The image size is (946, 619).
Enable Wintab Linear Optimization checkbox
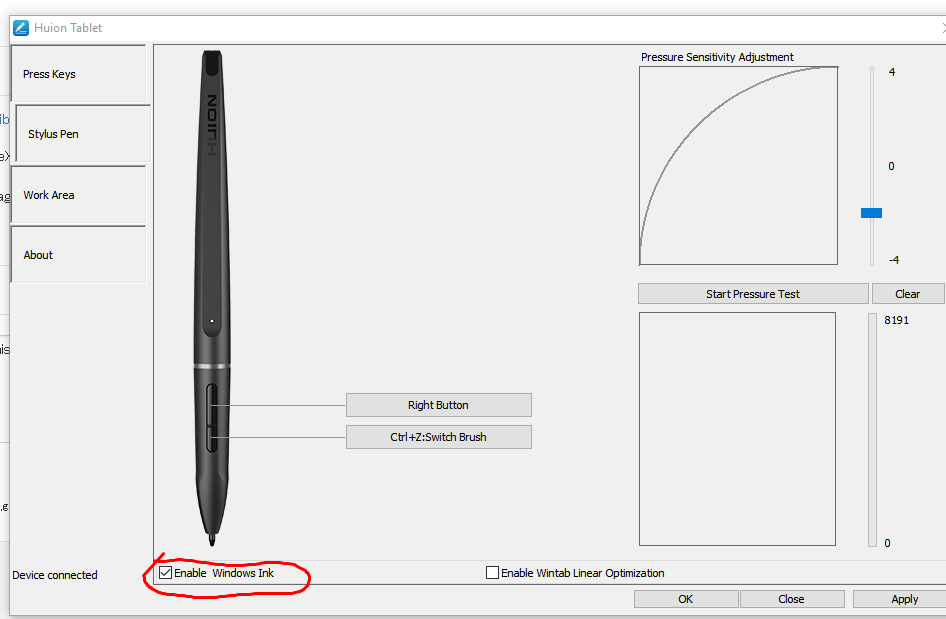click(x=492, y=573)
